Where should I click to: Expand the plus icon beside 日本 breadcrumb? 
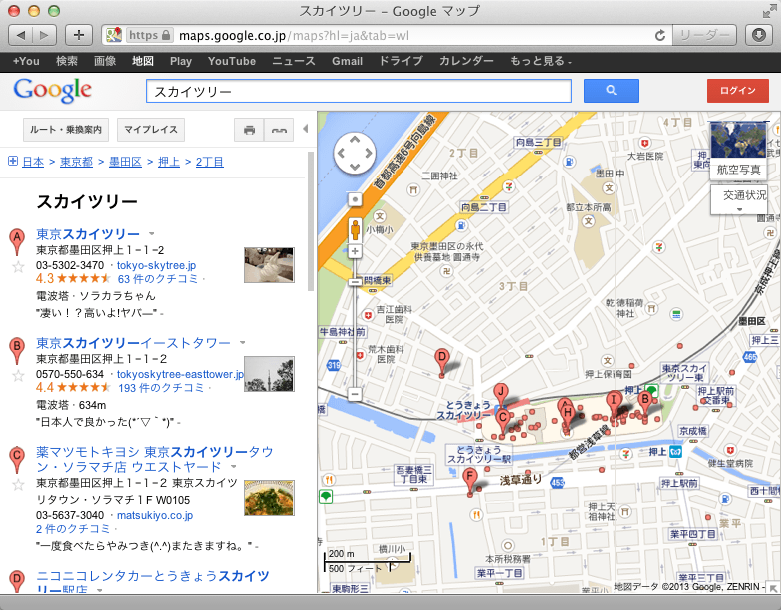click(x=13, y=161)
